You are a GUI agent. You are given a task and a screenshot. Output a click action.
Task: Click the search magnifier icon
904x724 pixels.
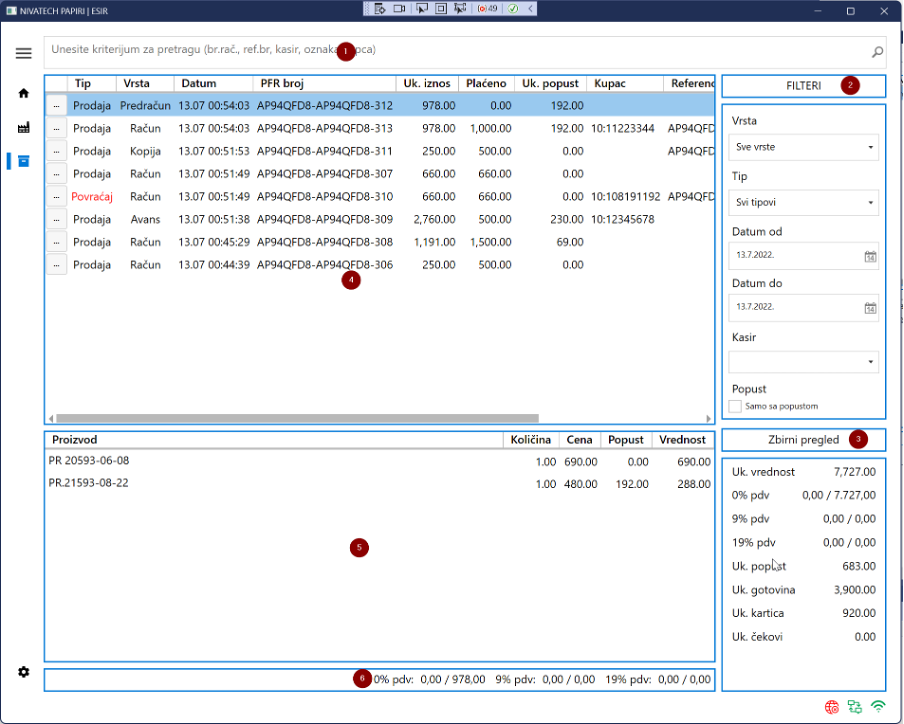pos(877,52)
